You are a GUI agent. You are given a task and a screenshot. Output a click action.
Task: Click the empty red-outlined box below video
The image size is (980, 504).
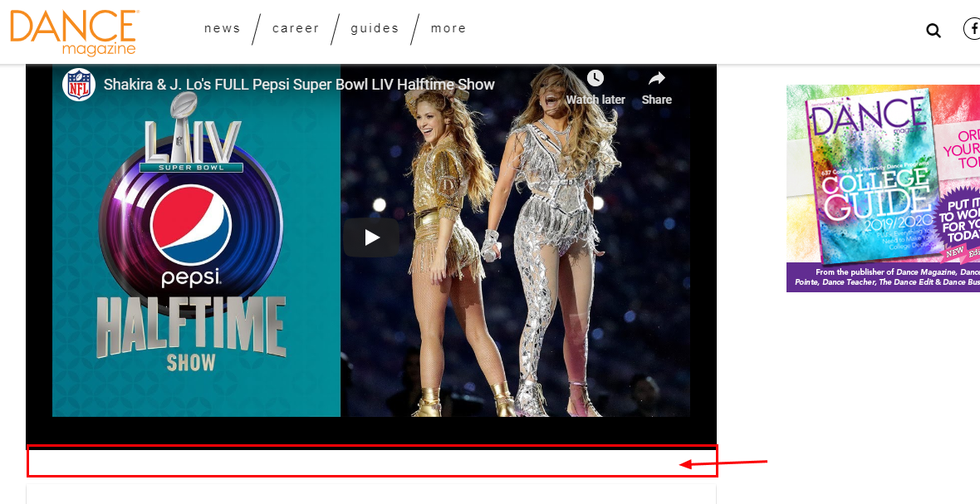tap(371, 461)
